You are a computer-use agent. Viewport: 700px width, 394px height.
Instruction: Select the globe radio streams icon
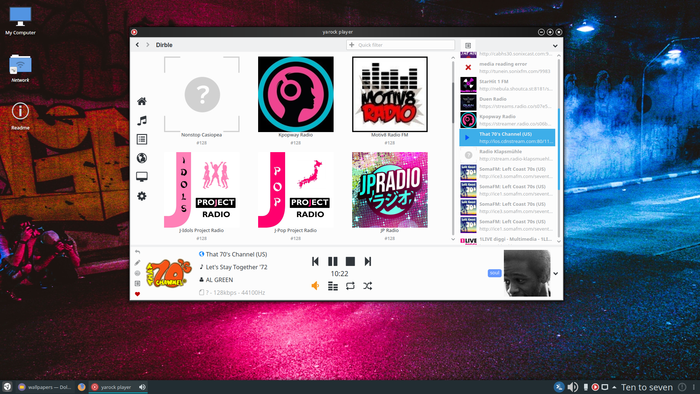[x=142, y=158]
